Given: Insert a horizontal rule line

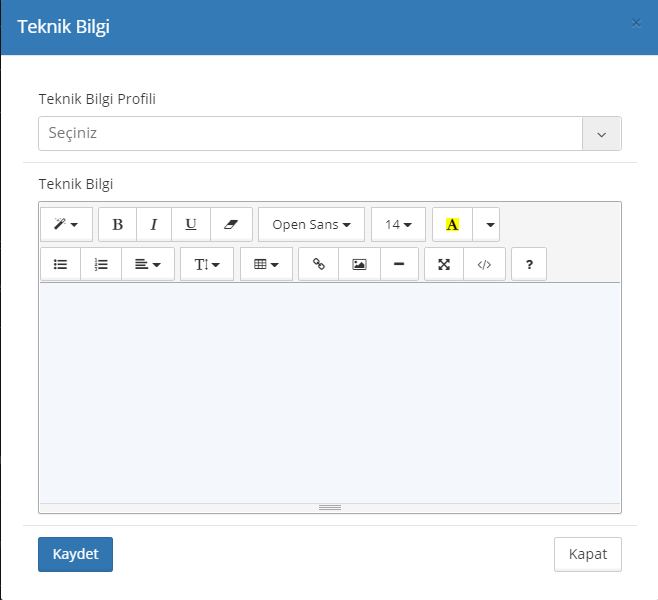Looking at the screenshot, I should [x=399, y=264].
